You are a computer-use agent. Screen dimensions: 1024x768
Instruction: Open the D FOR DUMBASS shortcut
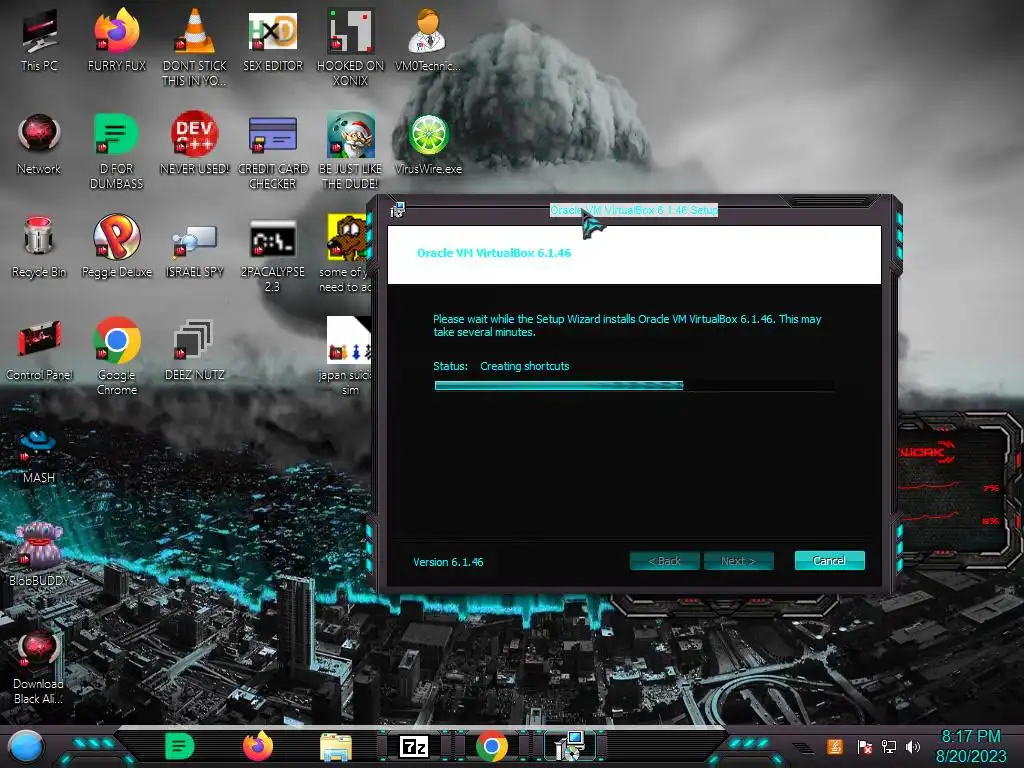click(116, 150)
